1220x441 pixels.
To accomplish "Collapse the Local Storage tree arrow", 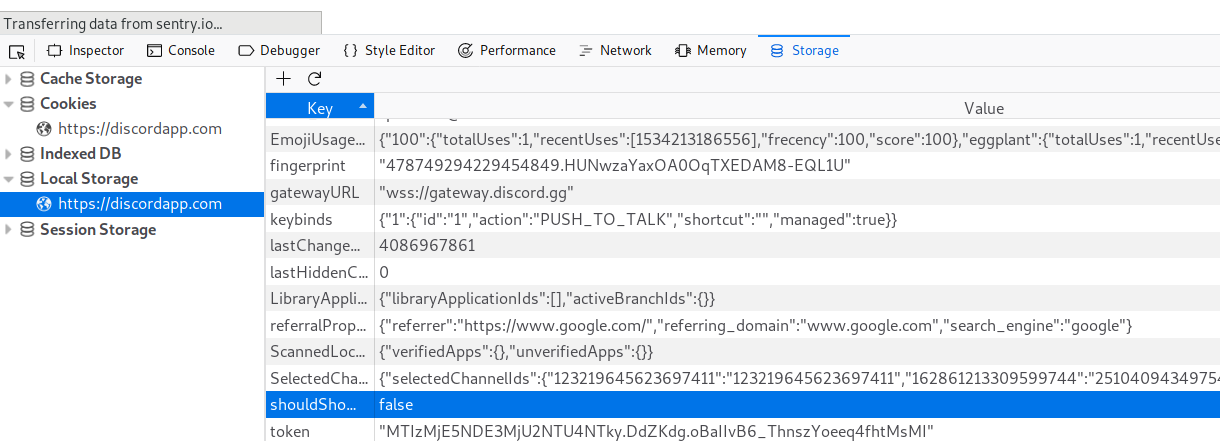I will click(9, 179).
